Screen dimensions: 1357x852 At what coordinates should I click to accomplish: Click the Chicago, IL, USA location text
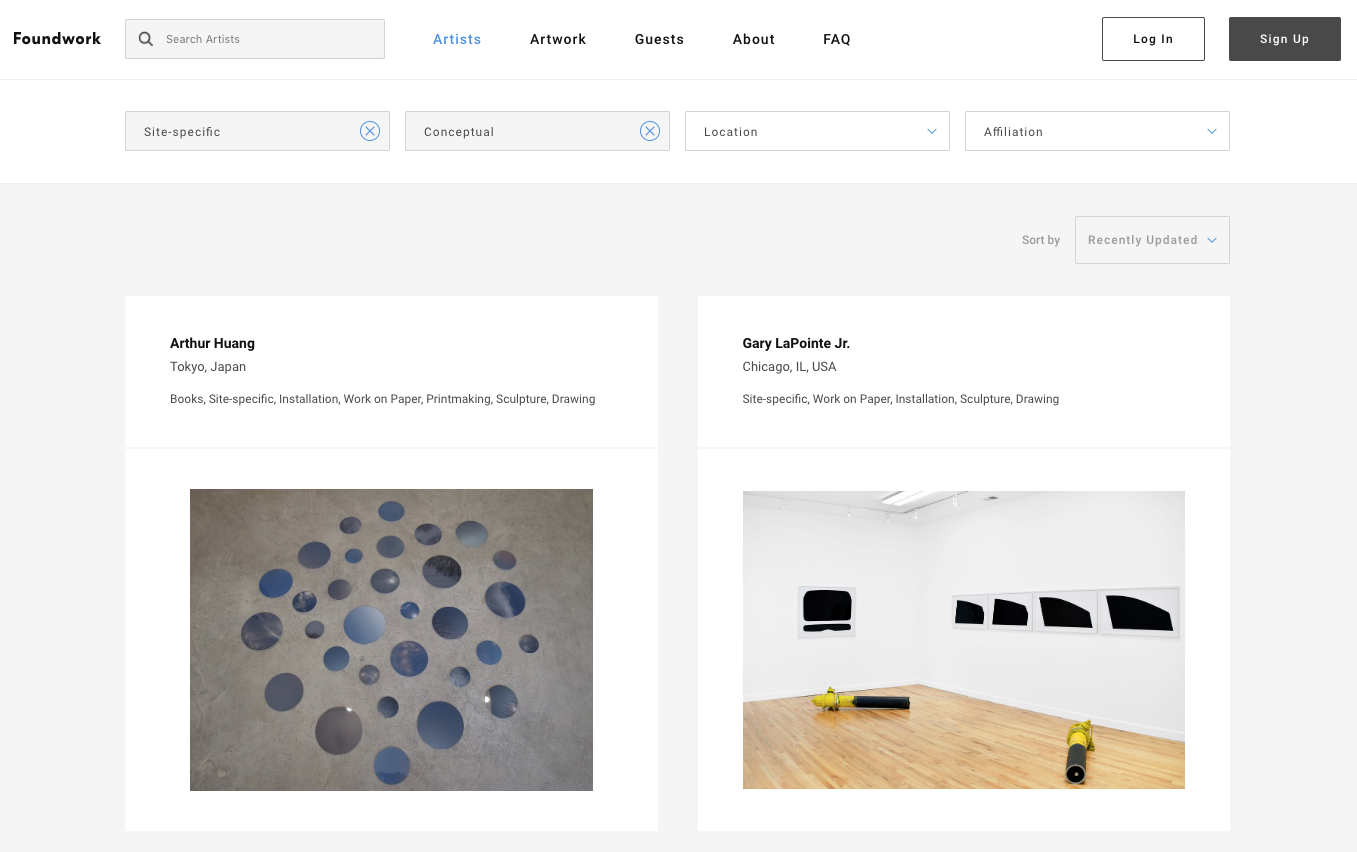tap(789, 367)
